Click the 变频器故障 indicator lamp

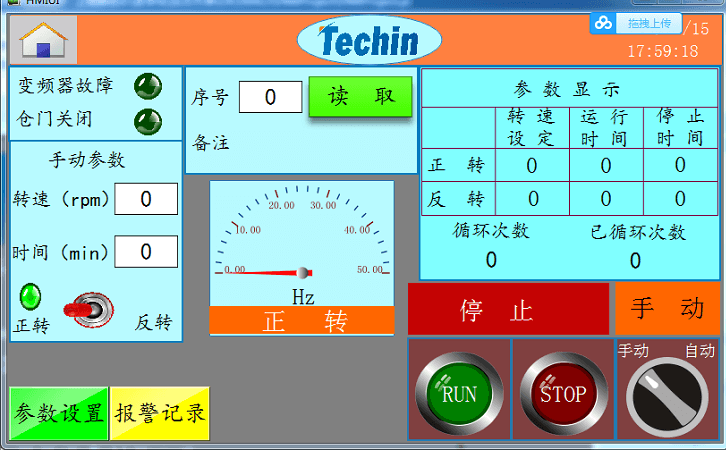coord(148,86)
